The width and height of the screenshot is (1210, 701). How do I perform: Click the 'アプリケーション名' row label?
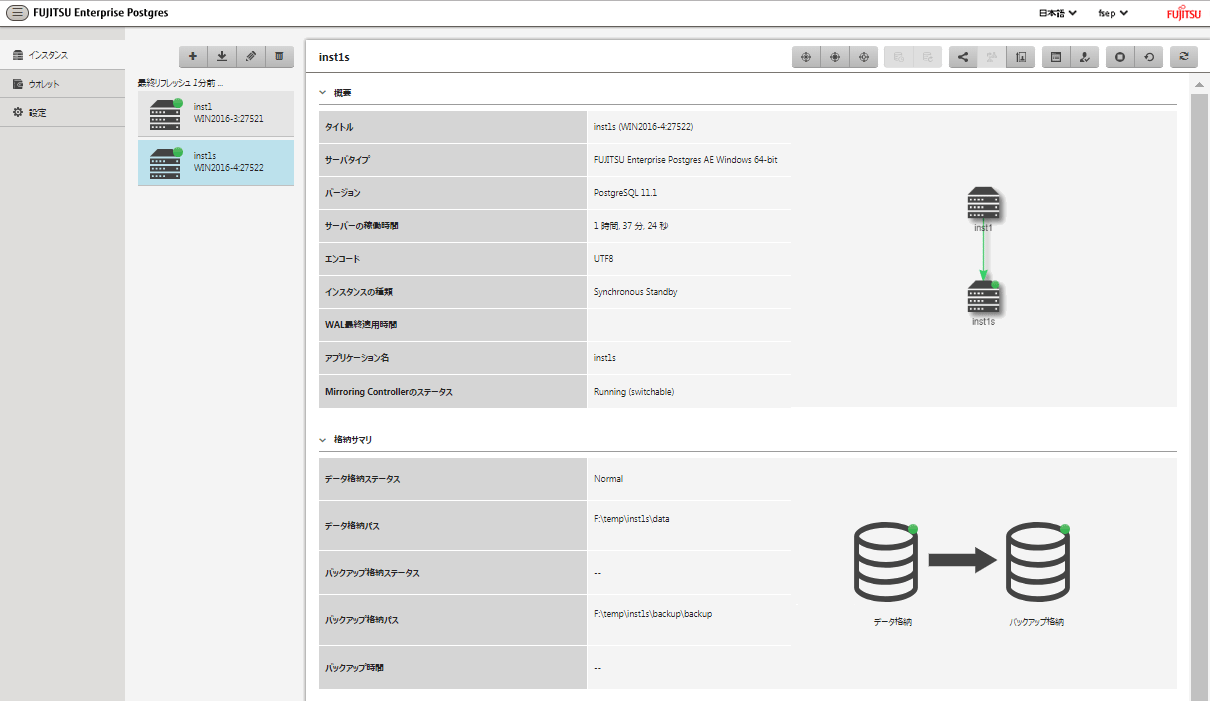[x=357, y=357]
